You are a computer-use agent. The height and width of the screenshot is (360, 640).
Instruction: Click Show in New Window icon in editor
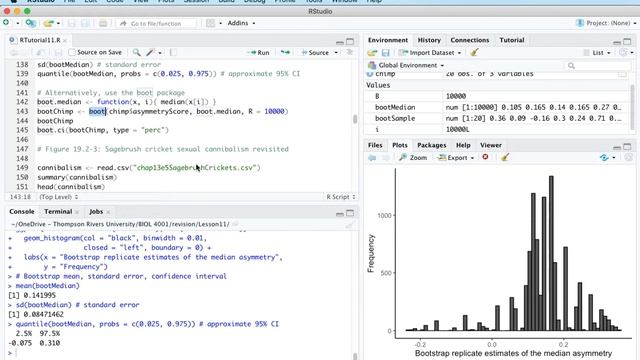(x=40, y=52)
